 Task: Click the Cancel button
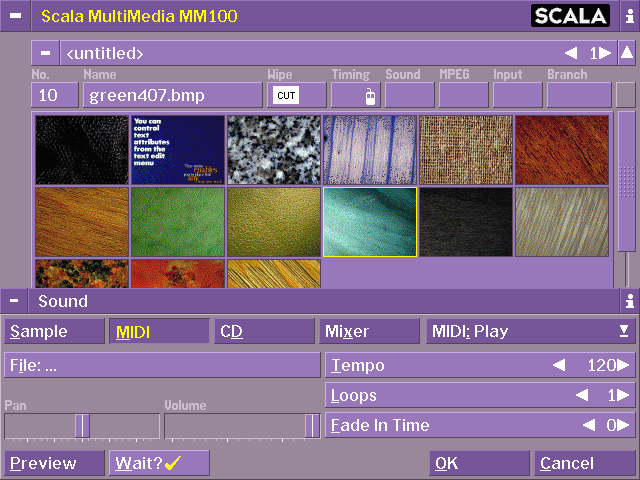click(x=584, y=463)
